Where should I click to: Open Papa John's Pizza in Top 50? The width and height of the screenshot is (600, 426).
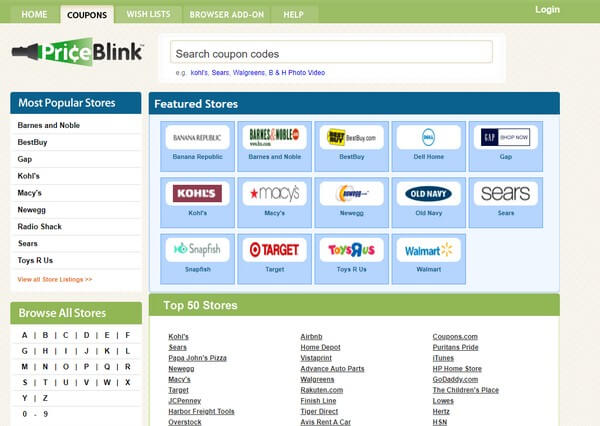click(x=197, y=358)
